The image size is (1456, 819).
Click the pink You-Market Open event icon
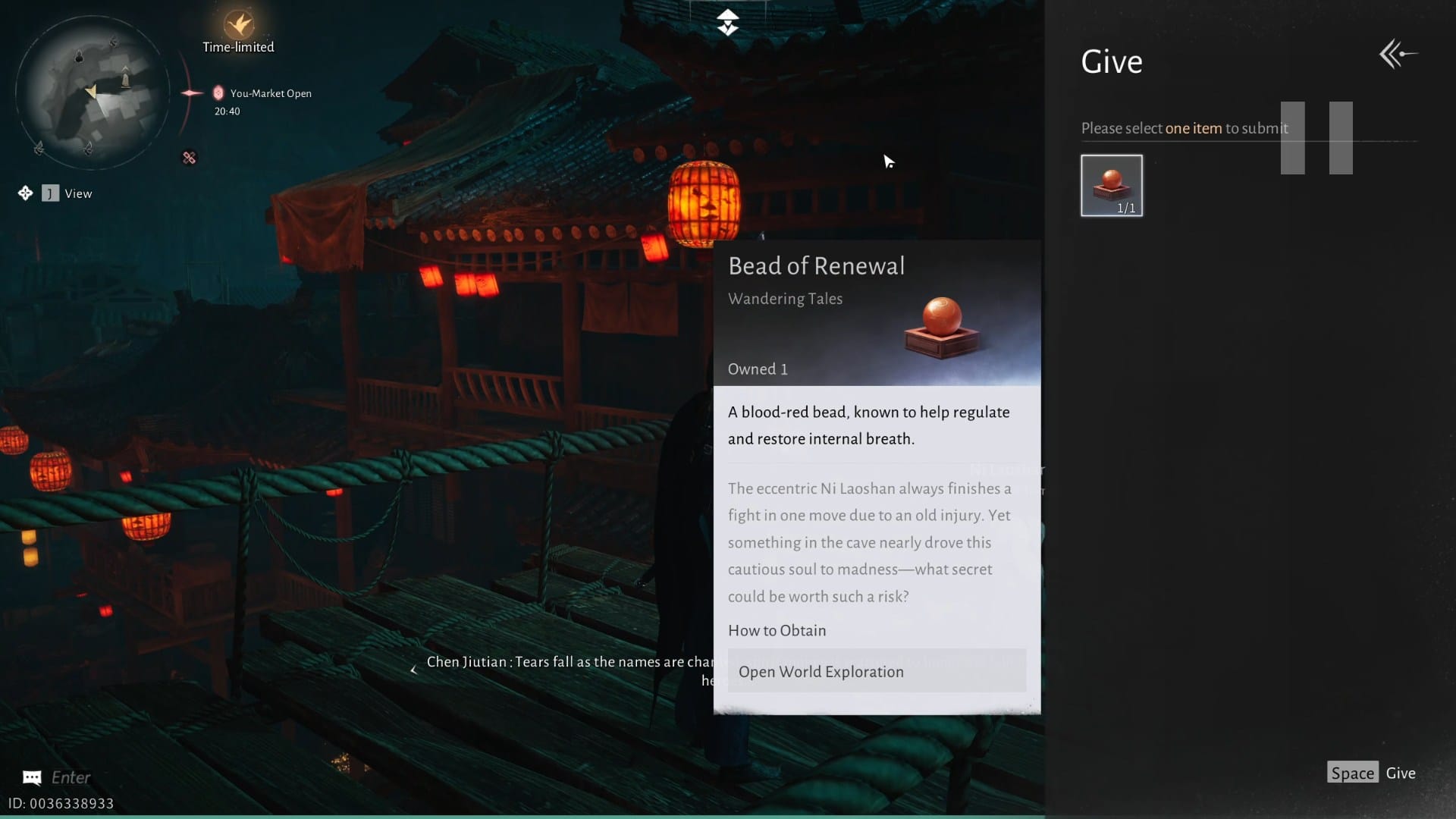[x=218, y=93]
